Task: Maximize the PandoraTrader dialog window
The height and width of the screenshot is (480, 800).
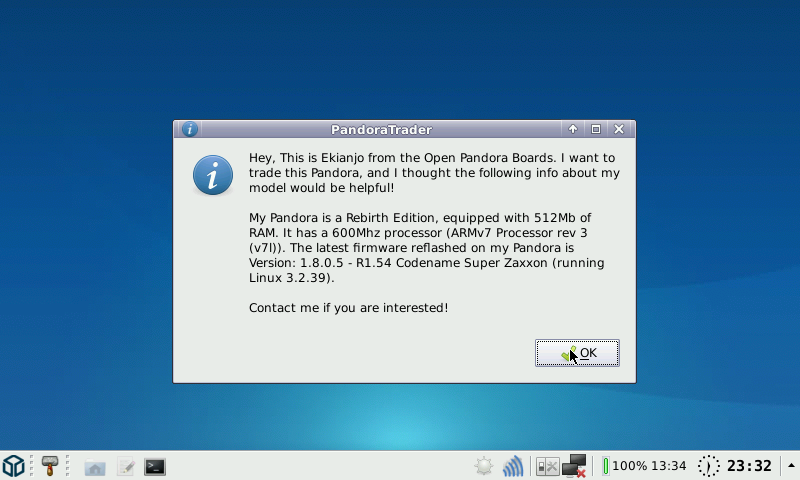Action: [x=596, y=129]
